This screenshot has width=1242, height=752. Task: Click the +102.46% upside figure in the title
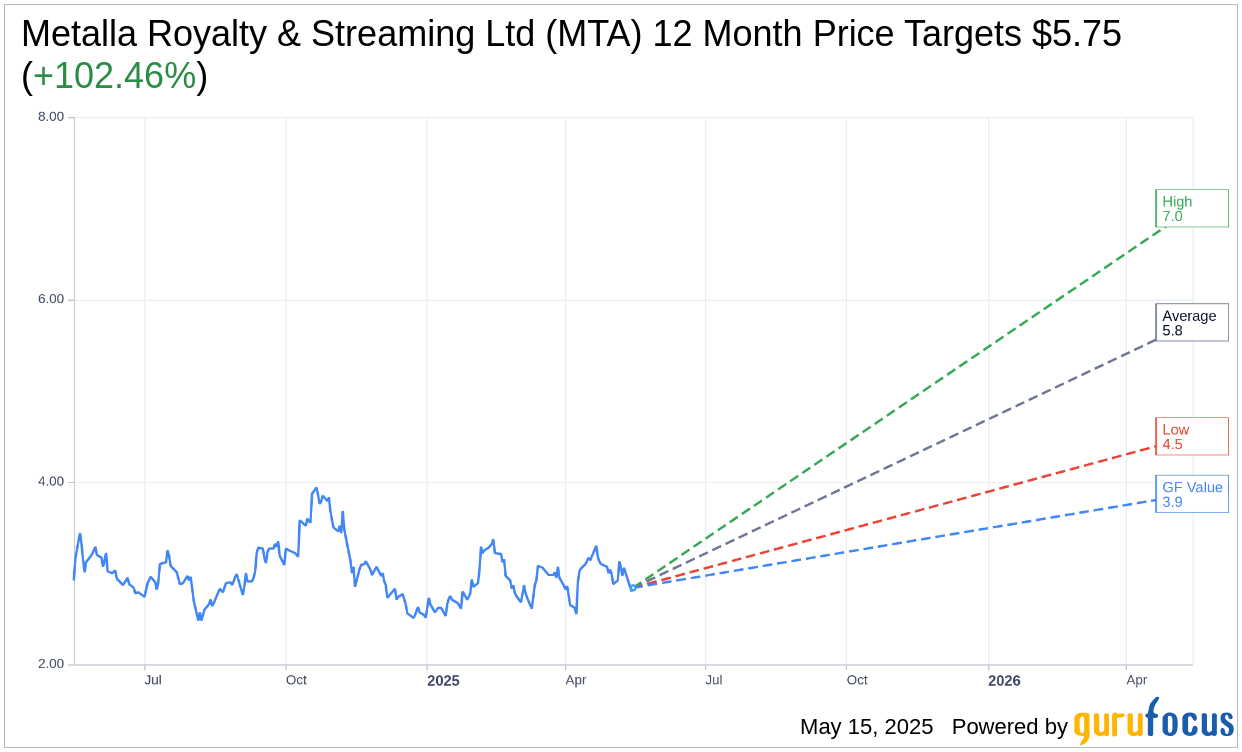115,76
